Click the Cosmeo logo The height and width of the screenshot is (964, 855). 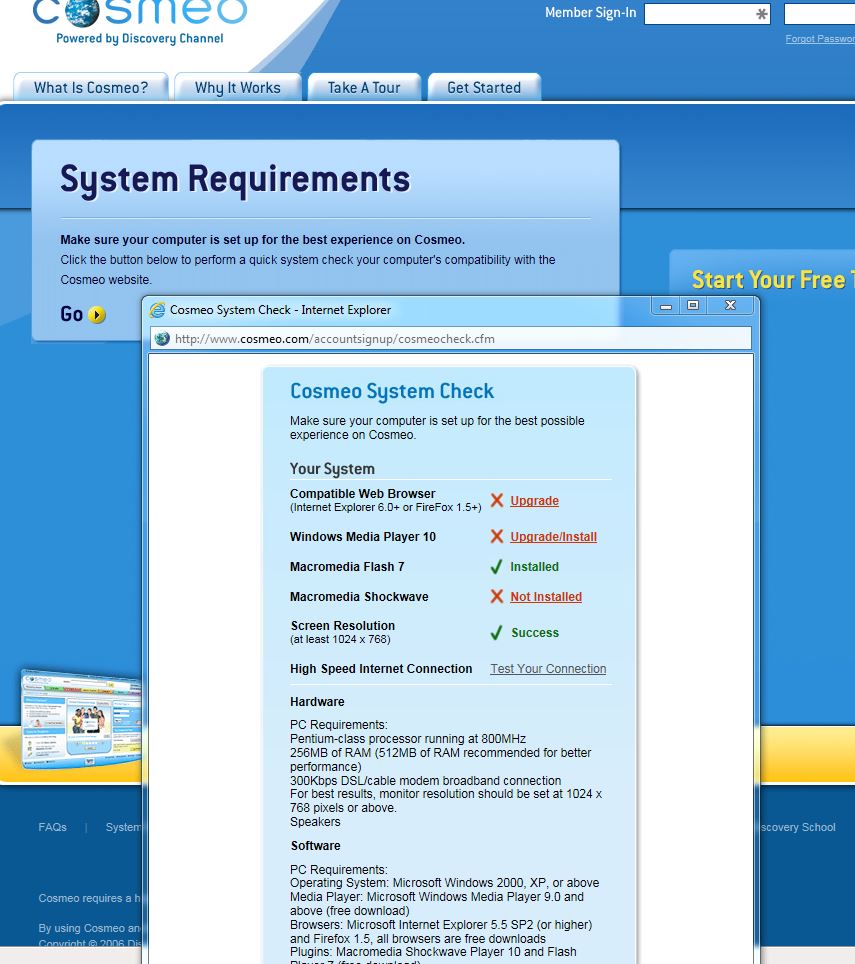click(140, 14)
